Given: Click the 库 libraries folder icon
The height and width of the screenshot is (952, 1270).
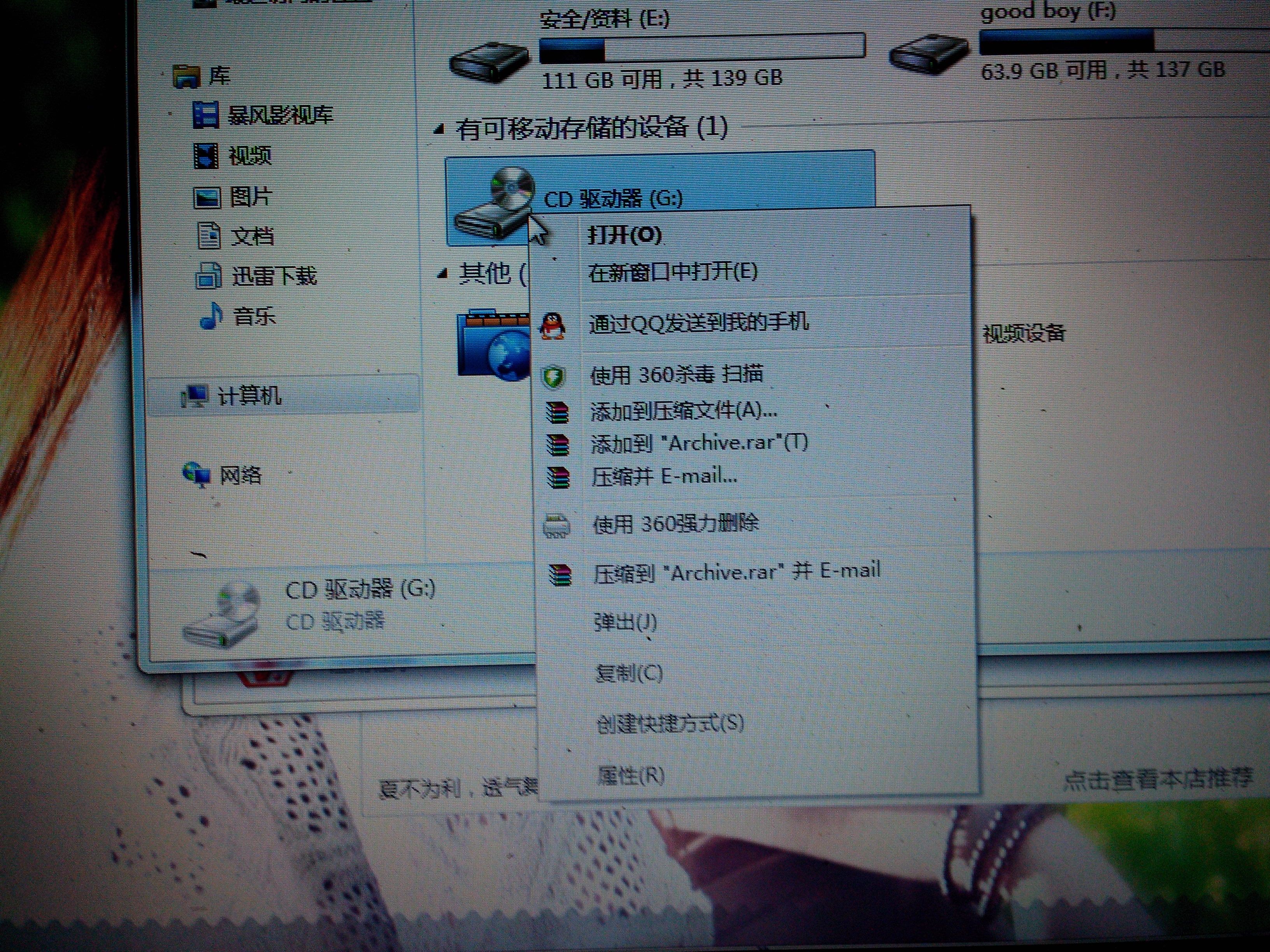Looking at the screenshot, I should (x=186, y=77).
